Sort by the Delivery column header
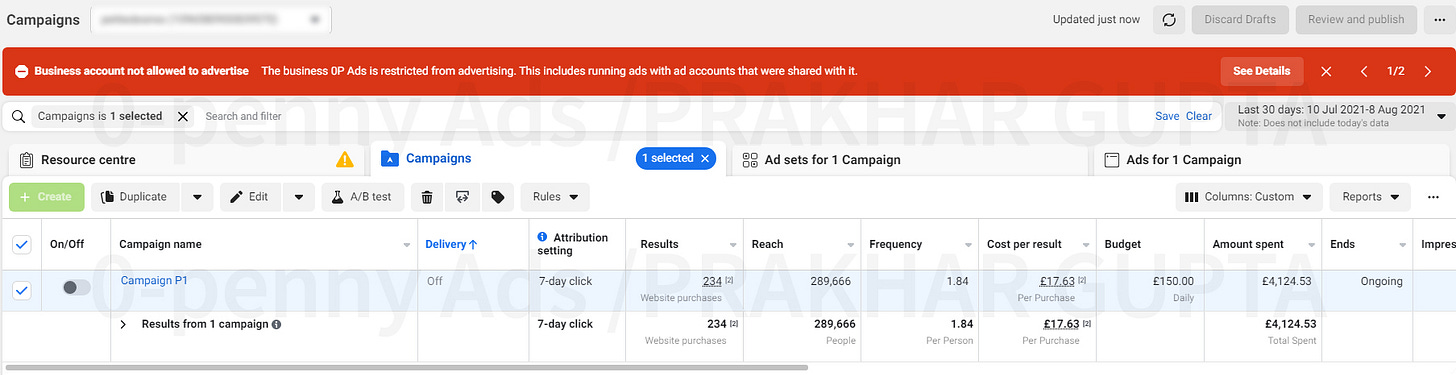1456x375 pixels. (x=452, y=244)
